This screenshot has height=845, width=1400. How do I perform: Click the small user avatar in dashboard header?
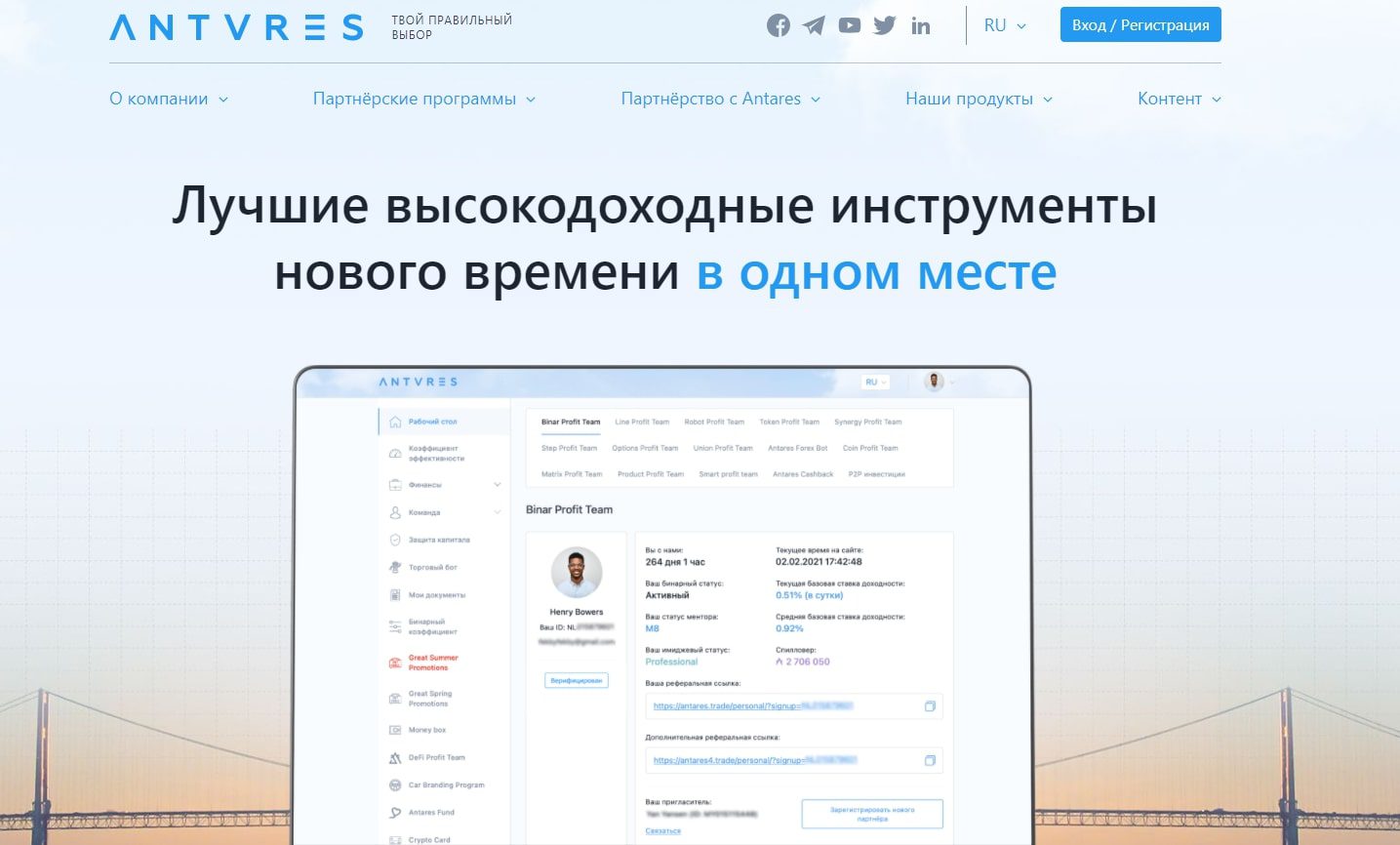click(x=934, y=382)
